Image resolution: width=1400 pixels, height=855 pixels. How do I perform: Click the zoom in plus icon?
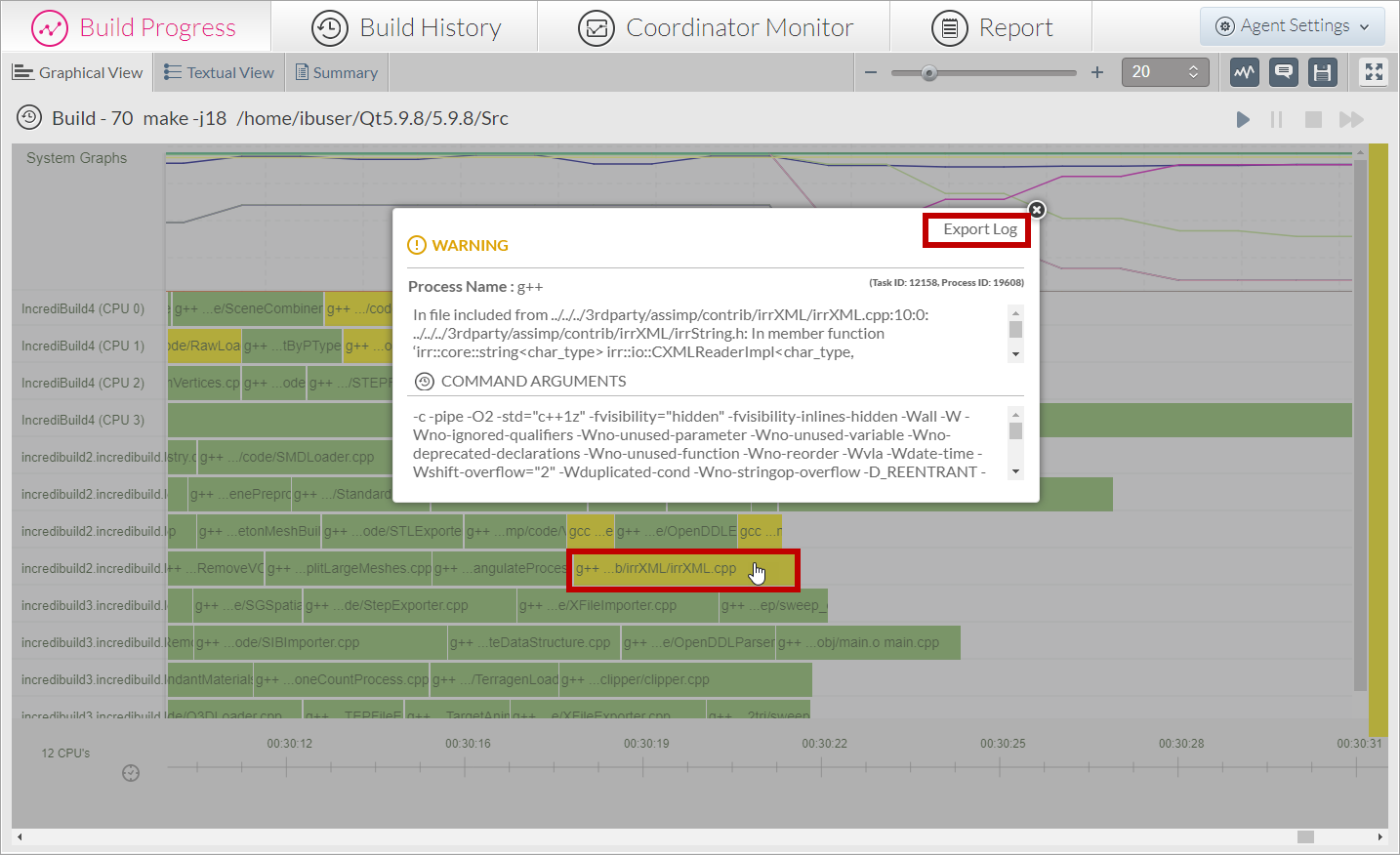[1097, 72]
